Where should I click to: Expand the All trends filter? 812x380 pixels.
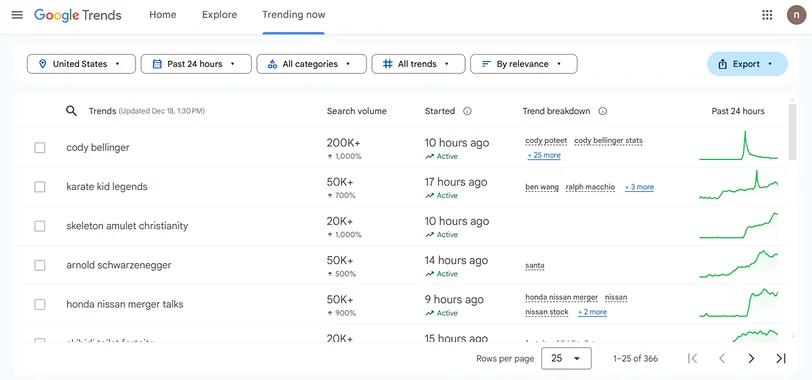click(x=418, y=64)
